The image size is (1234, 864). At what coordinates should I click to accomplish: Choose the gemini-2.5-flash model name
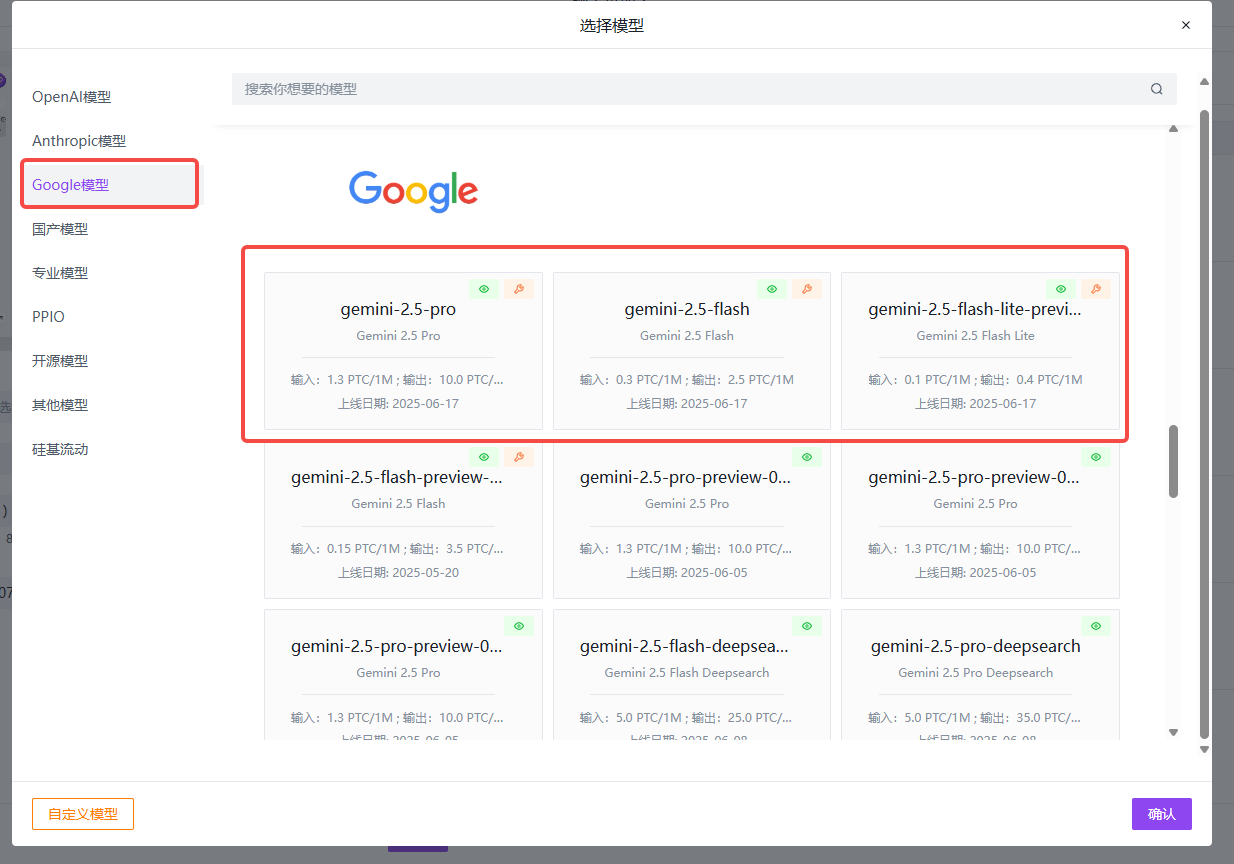(x=687, y=310)
